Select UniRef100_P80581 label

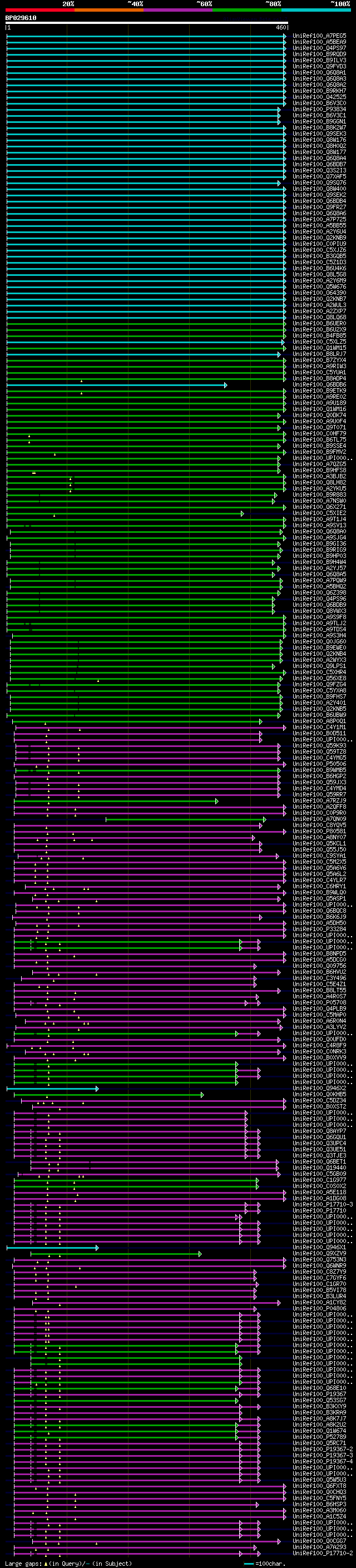pos(319,832)
